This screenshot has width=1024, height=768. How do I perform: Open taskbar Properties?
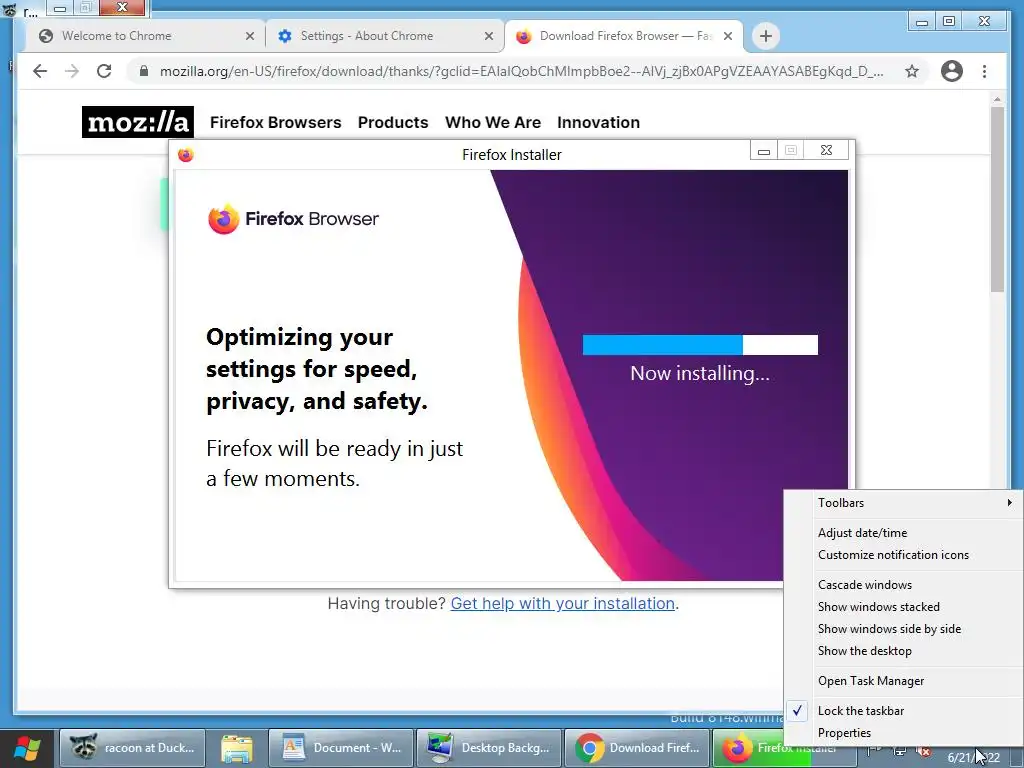(904, 733)
